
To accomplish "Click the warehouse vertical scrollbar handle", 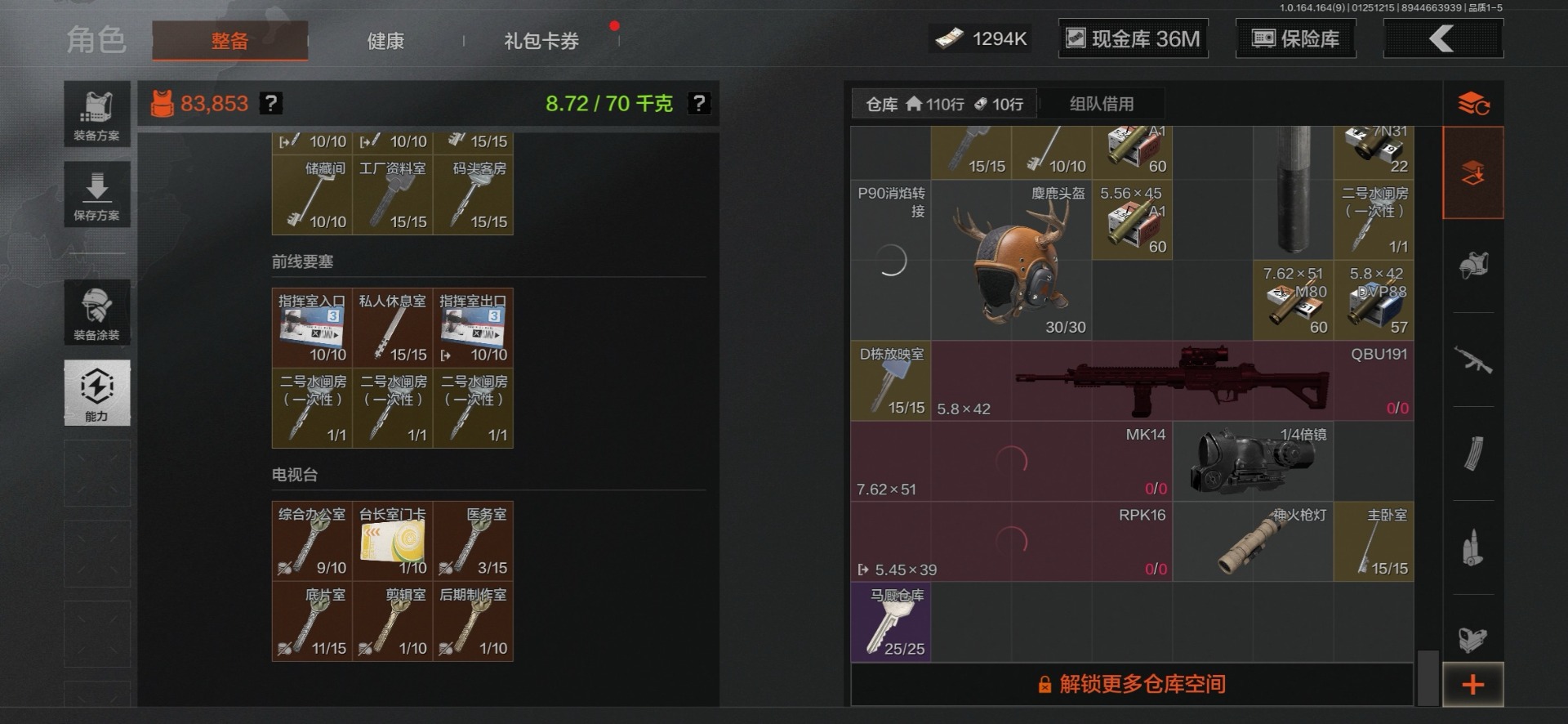I will point(1428,677).
